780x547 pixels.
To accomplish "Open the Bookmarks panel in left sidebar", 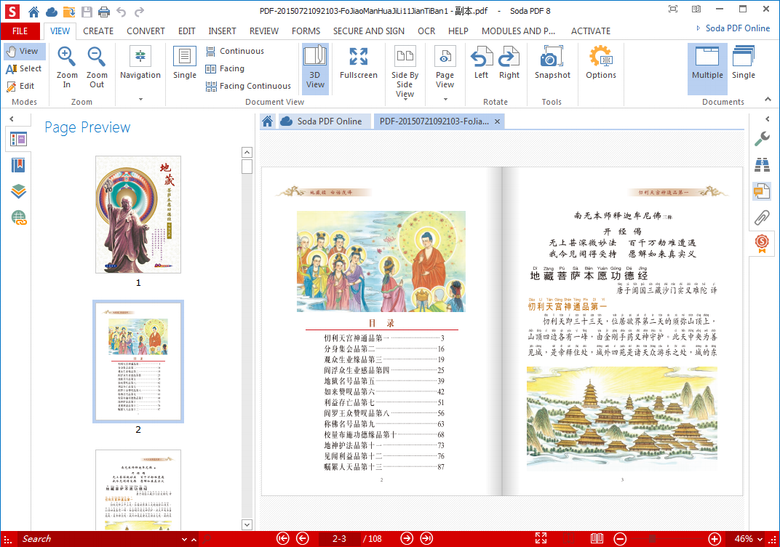I will [18, 165].
